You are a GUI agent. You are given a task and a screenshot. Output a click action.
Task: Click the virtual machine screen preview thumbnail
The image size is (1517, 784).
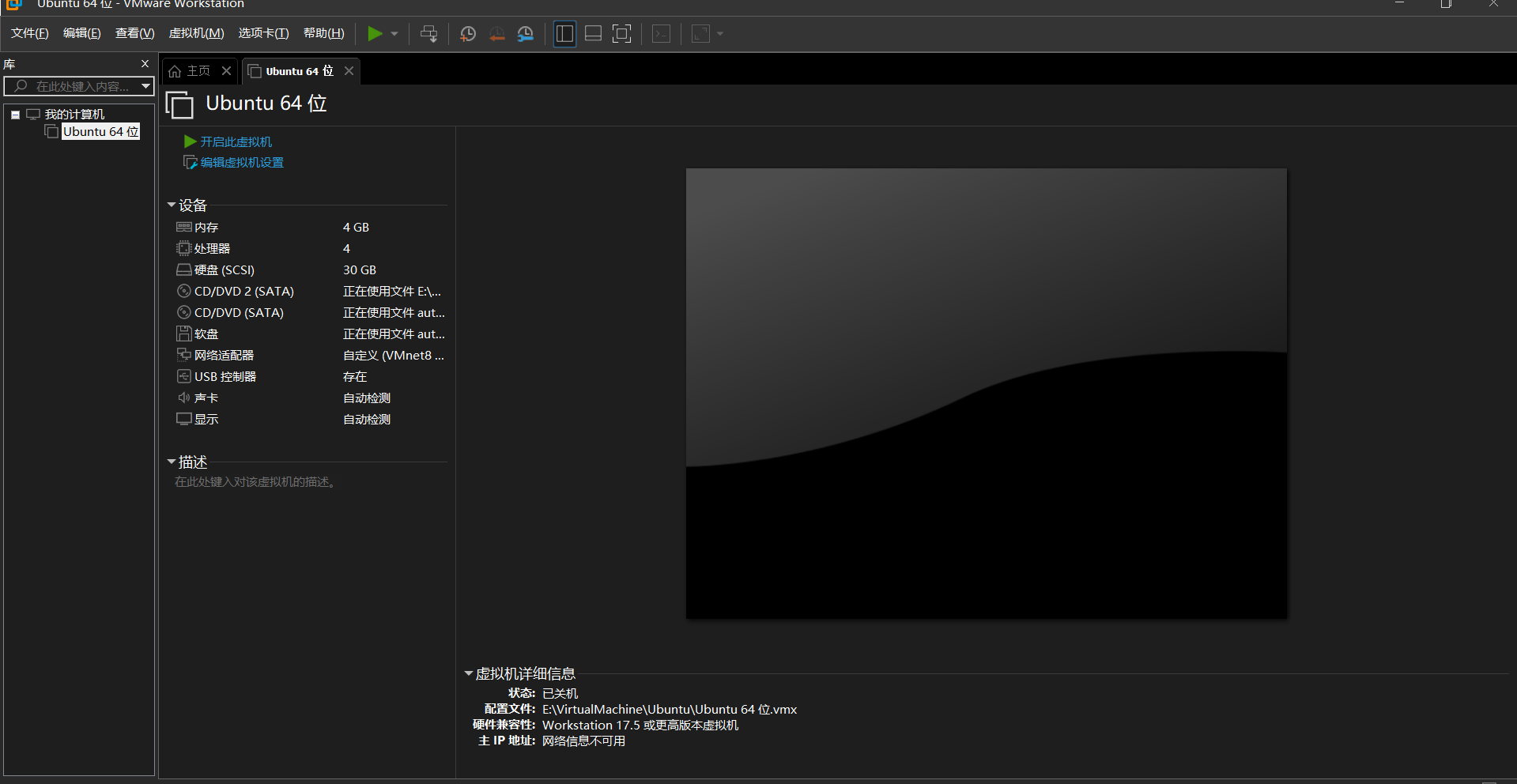click(x=986, y=394)
